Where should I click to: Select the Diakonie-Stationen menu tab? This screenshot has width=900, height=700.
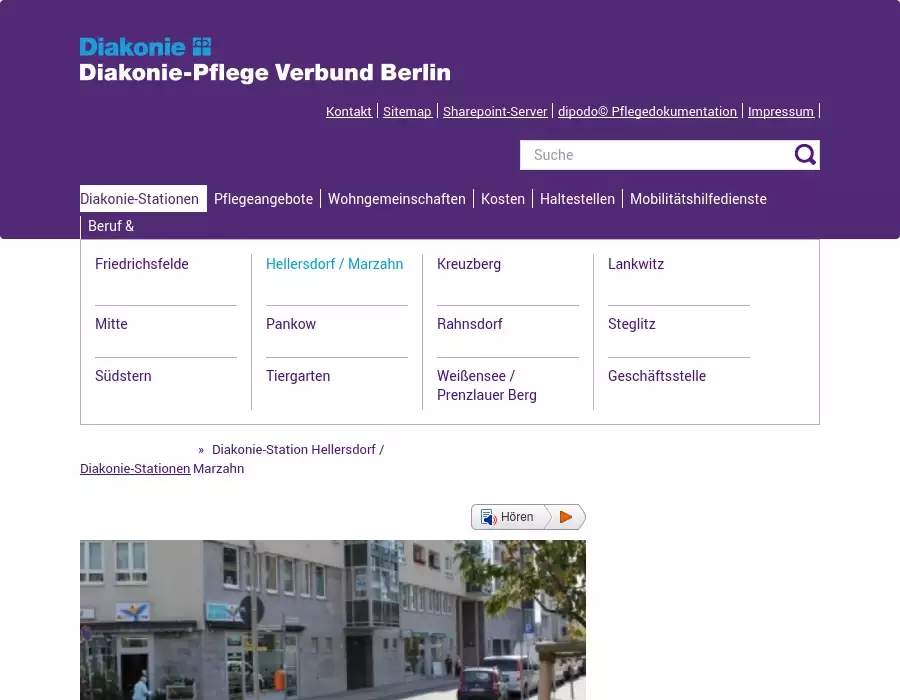point(140,199)
